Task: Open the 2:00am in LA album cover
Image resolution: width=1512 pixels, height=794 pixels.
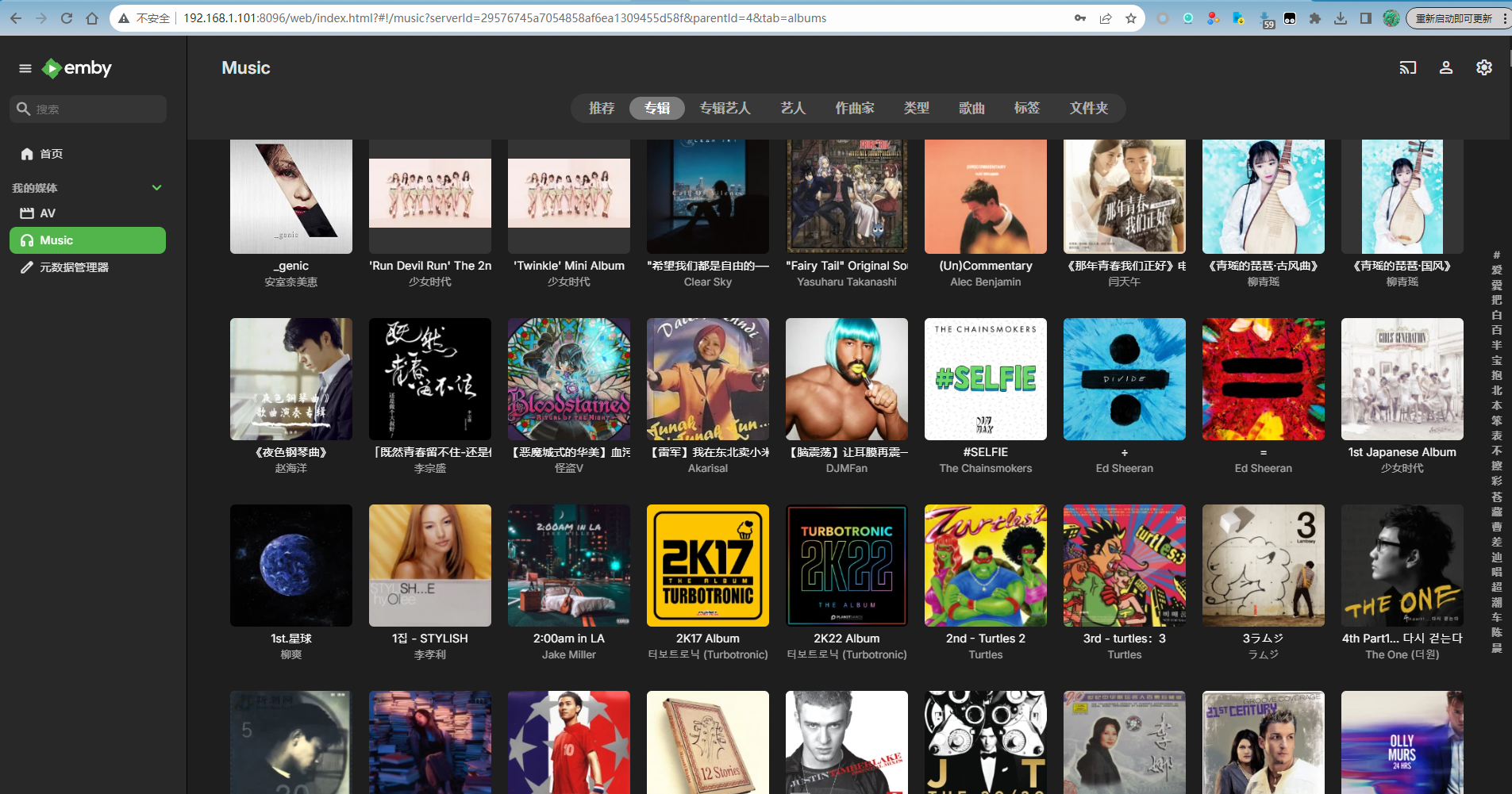Action: click(x=569, y=566)
